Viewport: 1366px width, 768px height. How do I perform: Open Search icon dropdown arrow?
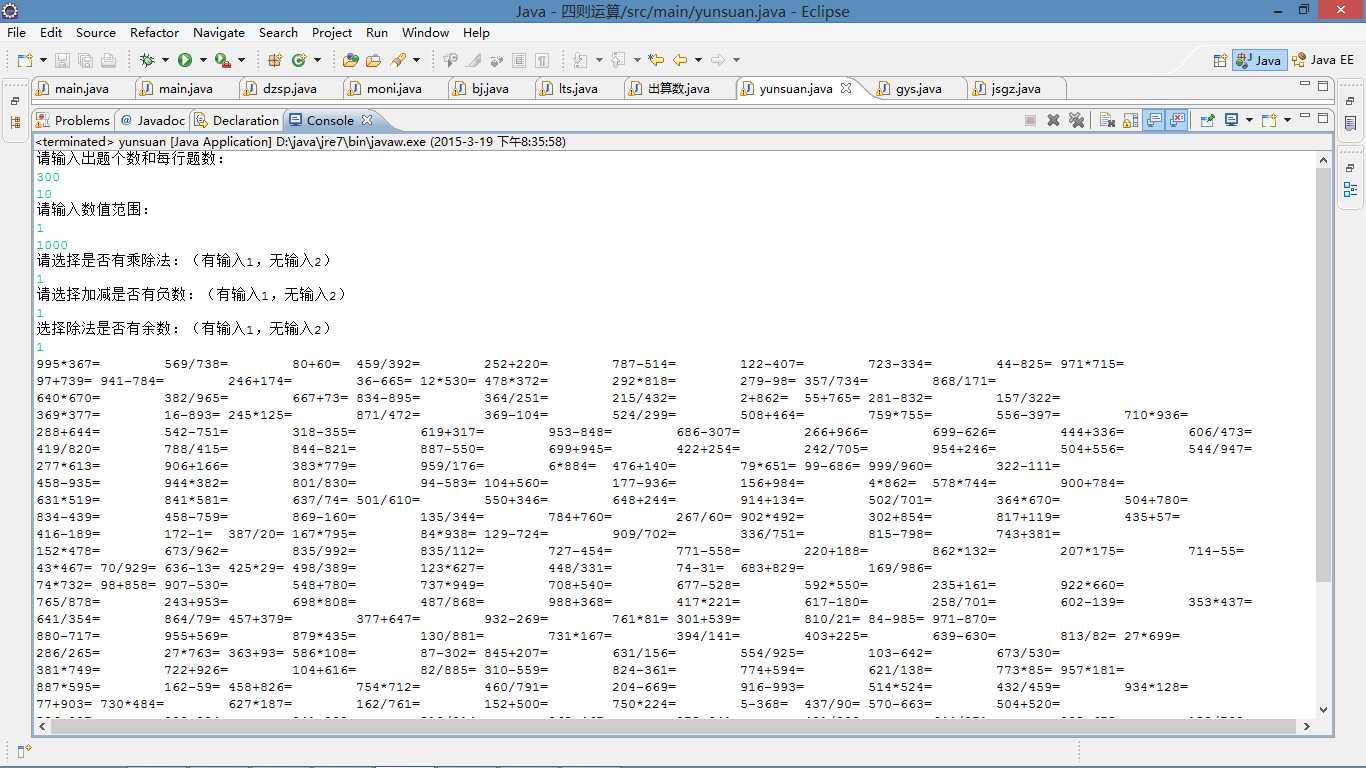(x=415, y=60)
